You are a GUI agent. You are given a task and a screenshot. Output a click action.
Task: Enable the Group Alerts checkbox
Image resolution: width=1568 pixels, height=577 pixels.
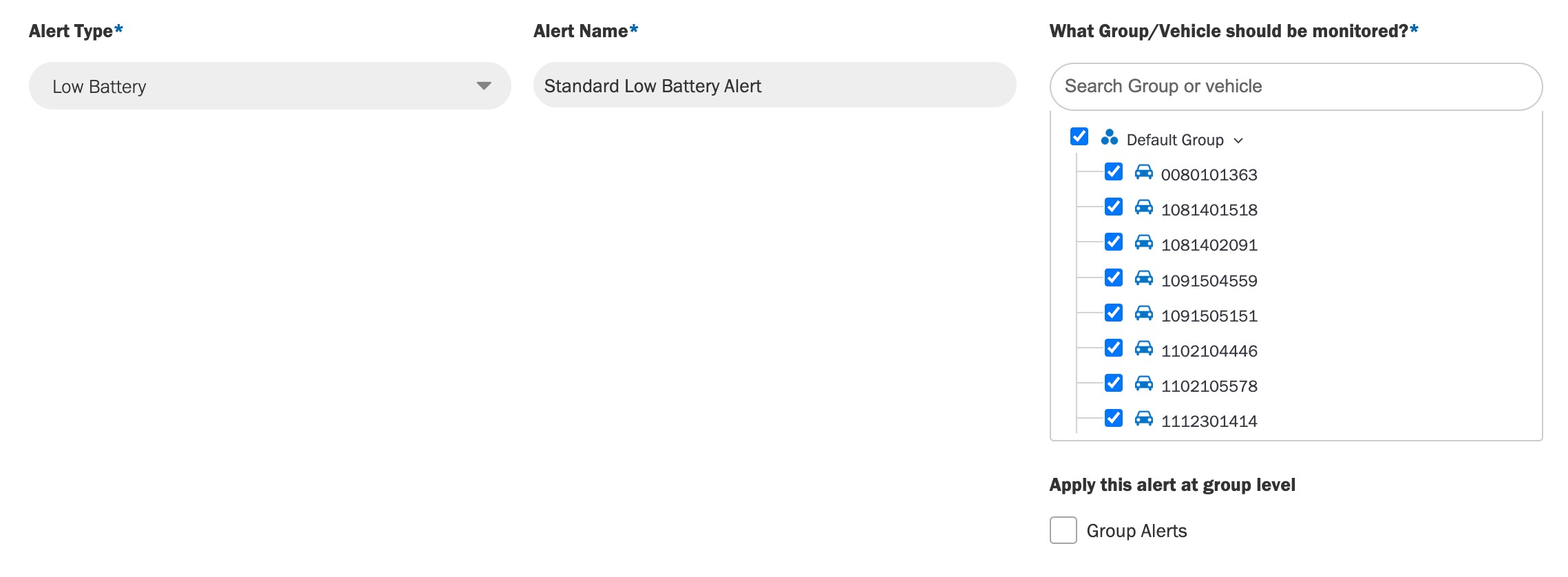click(x=1063, y=530)
